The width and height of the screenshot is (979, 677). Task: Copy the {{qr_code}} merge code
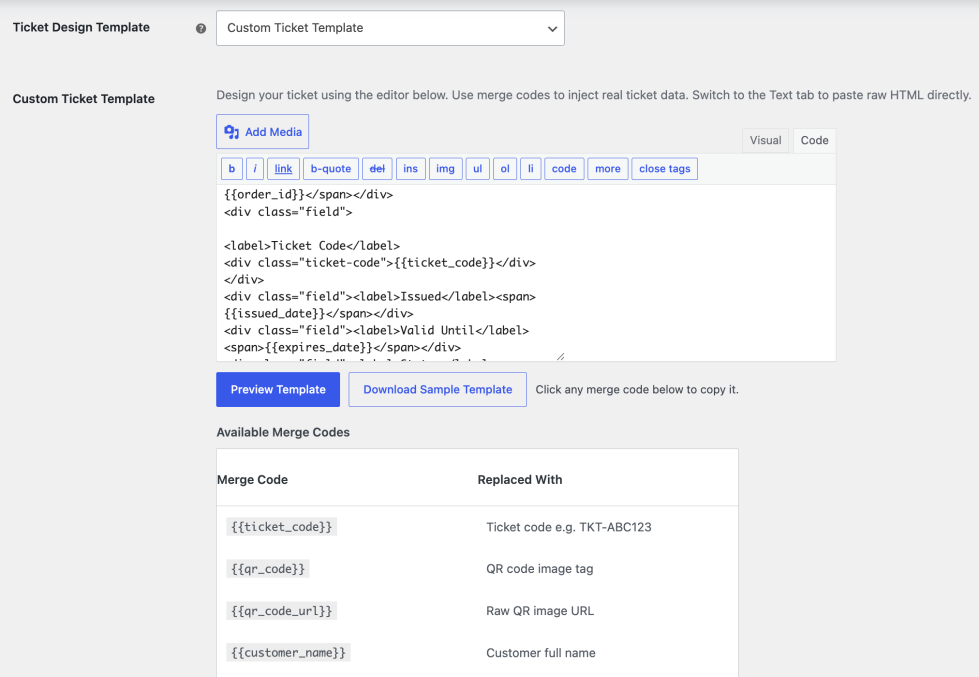click(268, 569)
